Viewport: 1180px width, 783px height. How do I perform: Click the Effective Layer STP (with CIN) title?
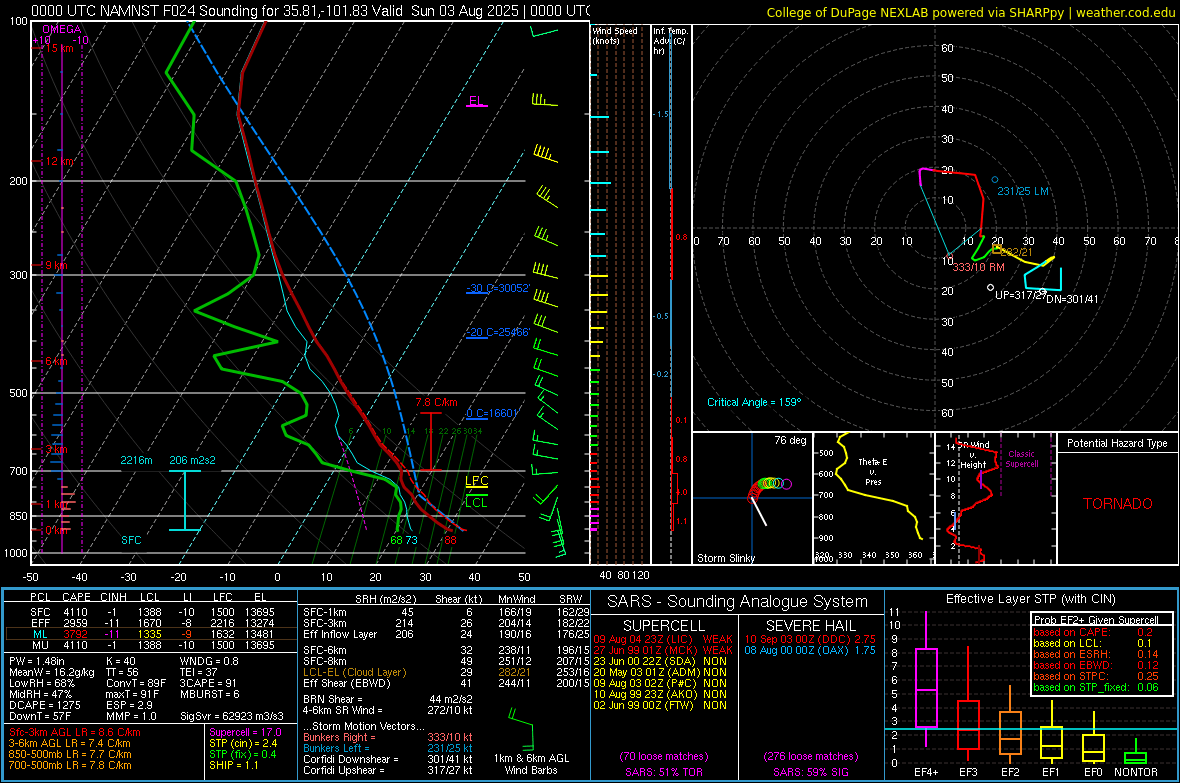click(1031, 599)
